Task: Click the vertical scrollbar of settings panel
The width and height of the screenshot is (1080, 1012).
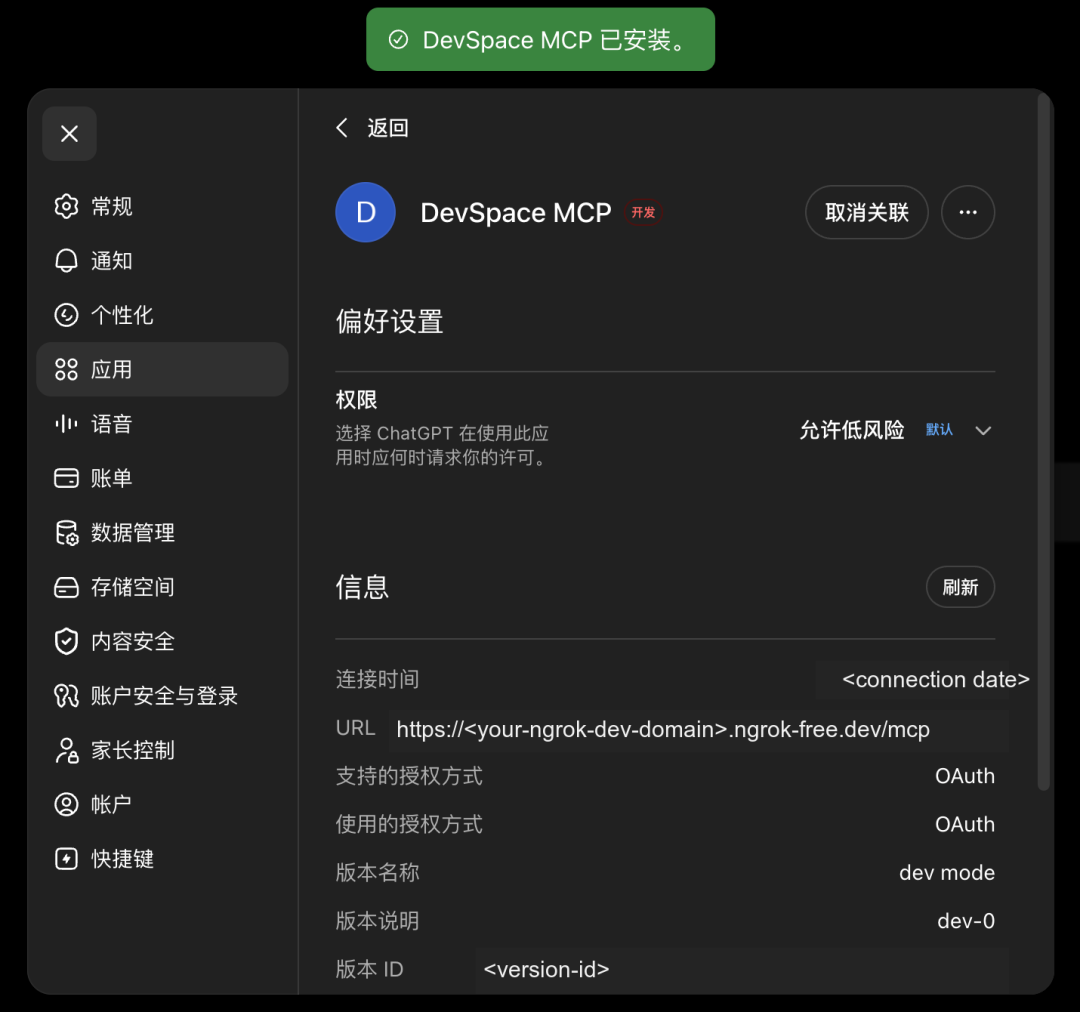Action: pyautogui.click(x=1043, y=441)
